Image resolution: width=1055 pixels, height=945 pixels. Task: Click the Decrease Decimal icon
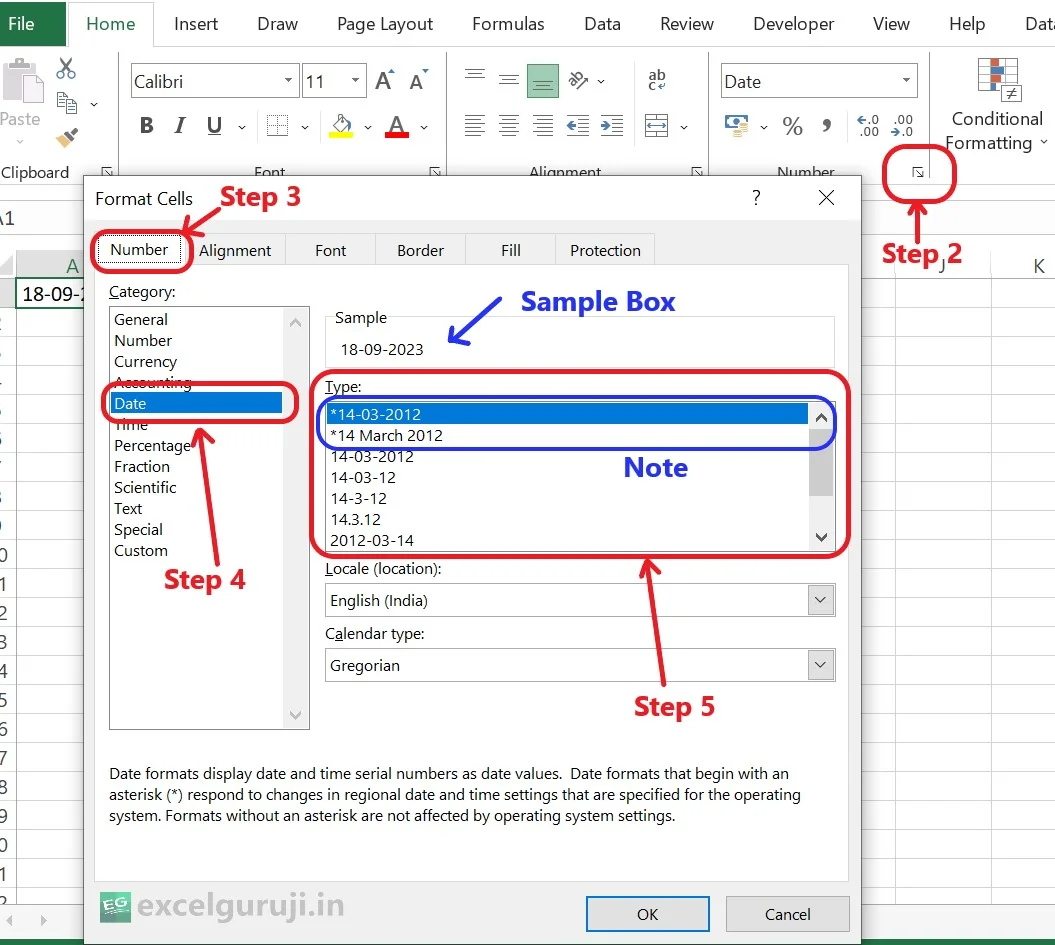[902, 126]
